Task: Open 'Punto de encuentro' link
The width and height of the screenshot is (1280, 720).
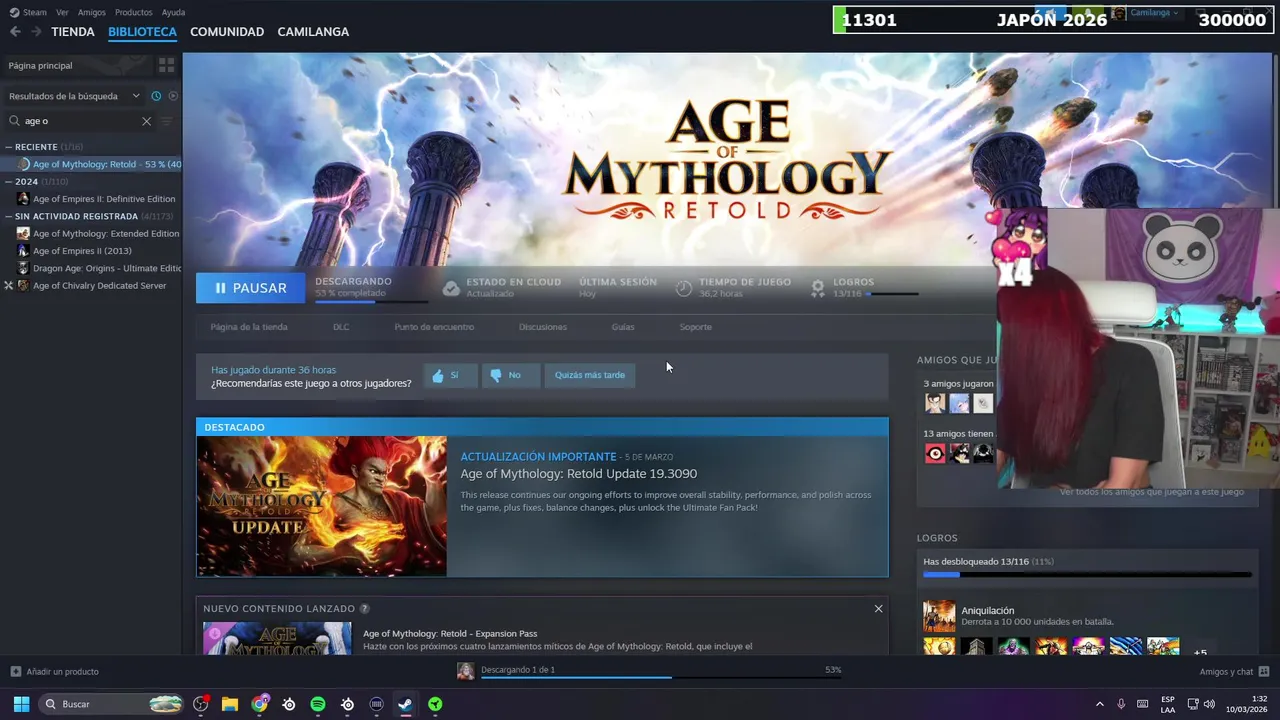Action: (x=434, y=327)
